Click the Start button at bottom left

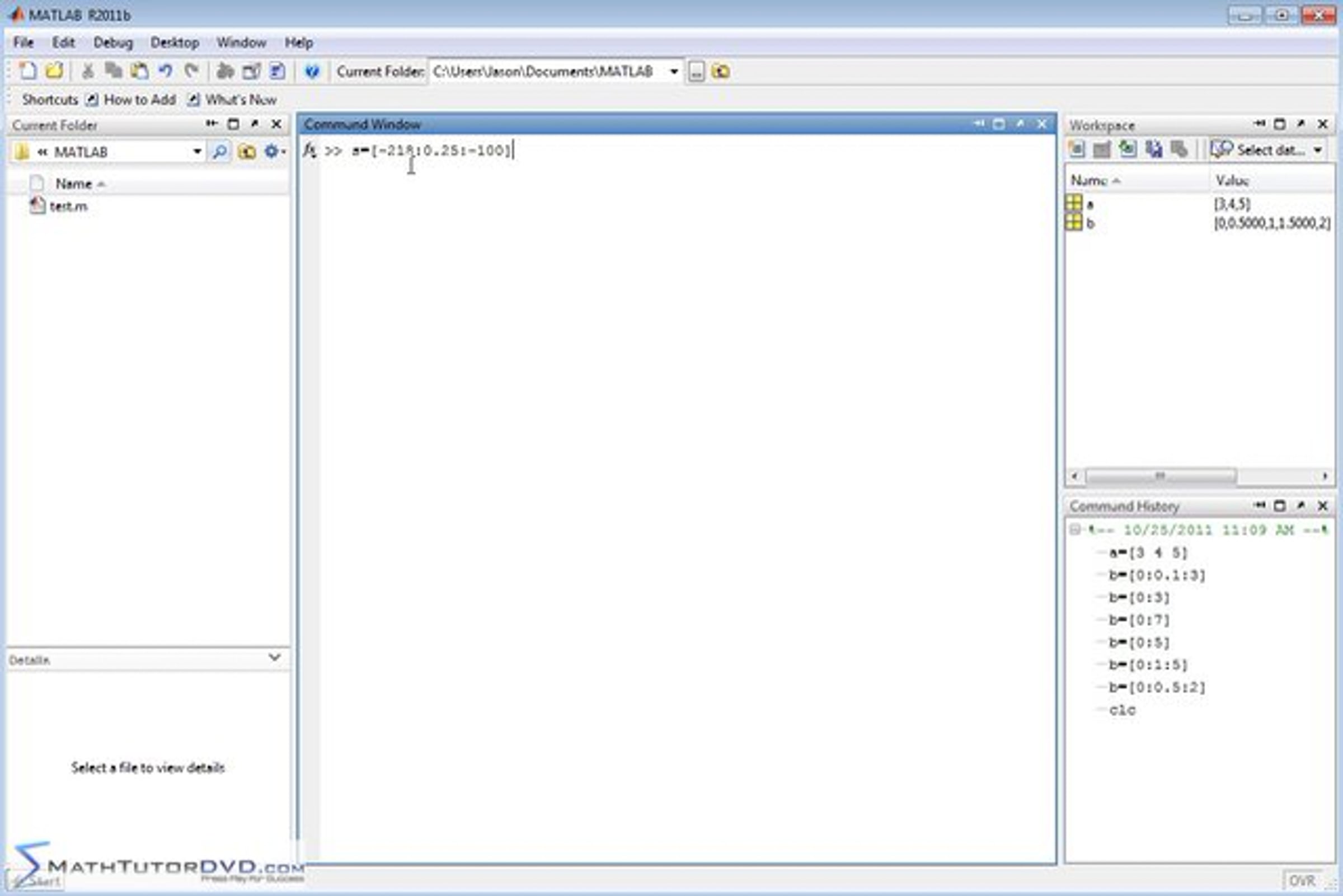tap(35, 881)
